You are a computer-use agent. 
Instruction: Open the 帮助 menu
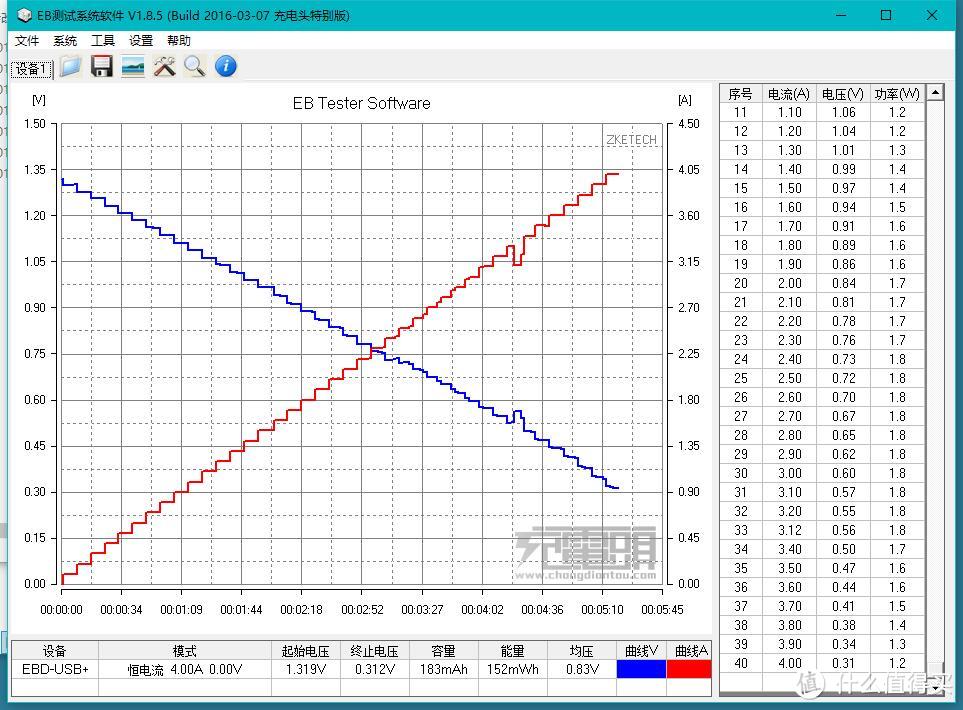point(179,41)
